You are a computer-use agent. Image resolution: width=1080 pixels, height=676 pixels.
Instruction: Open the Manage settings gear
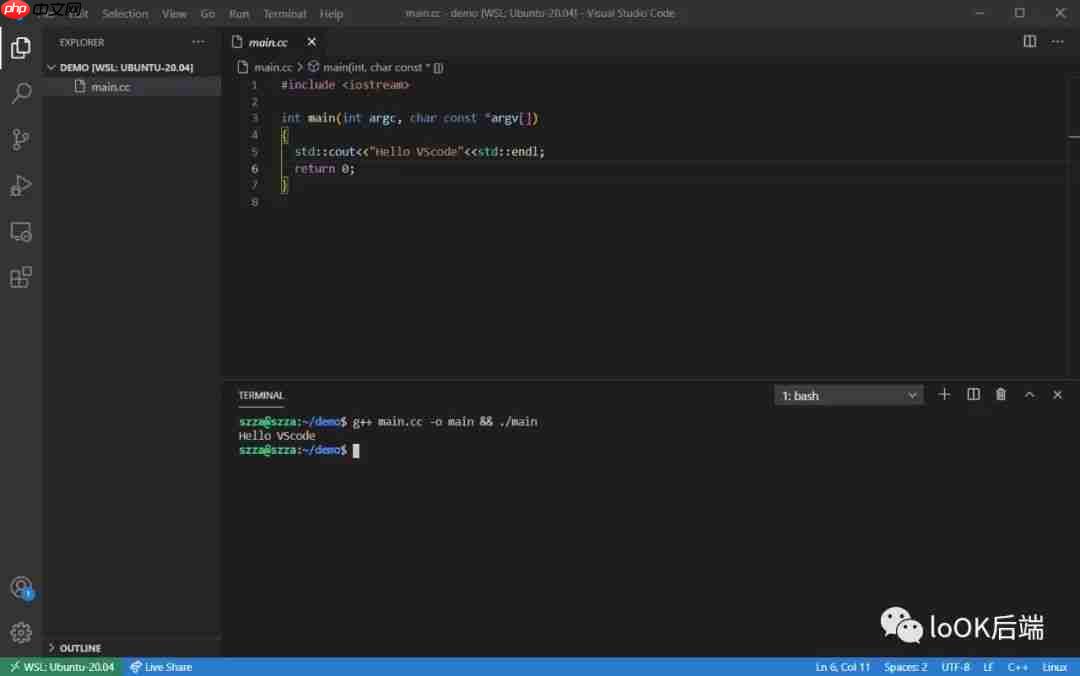coord(21,632)
